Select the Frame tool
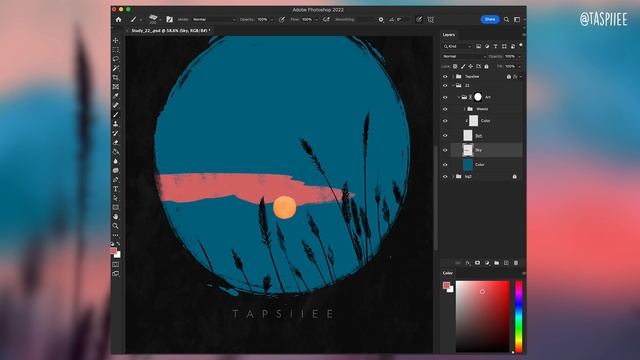Image resolution: width=640 pixels, height=360 pixels. click(x=116, y=87)
